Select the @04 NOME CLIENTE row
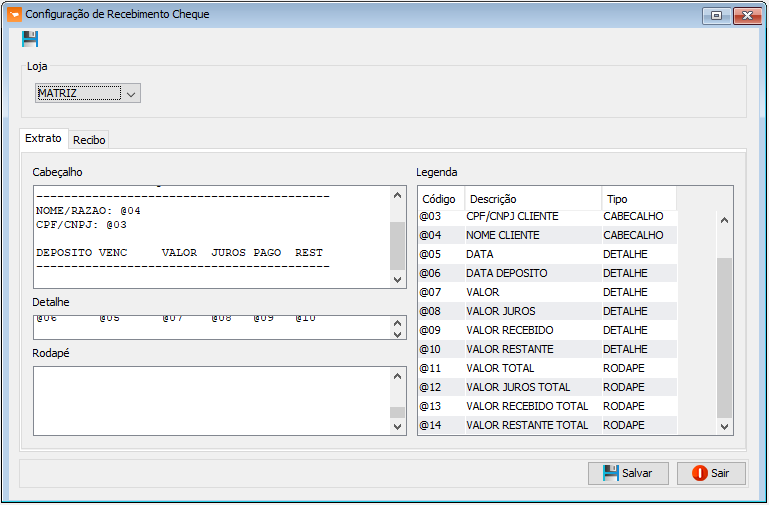 point(547,235)
